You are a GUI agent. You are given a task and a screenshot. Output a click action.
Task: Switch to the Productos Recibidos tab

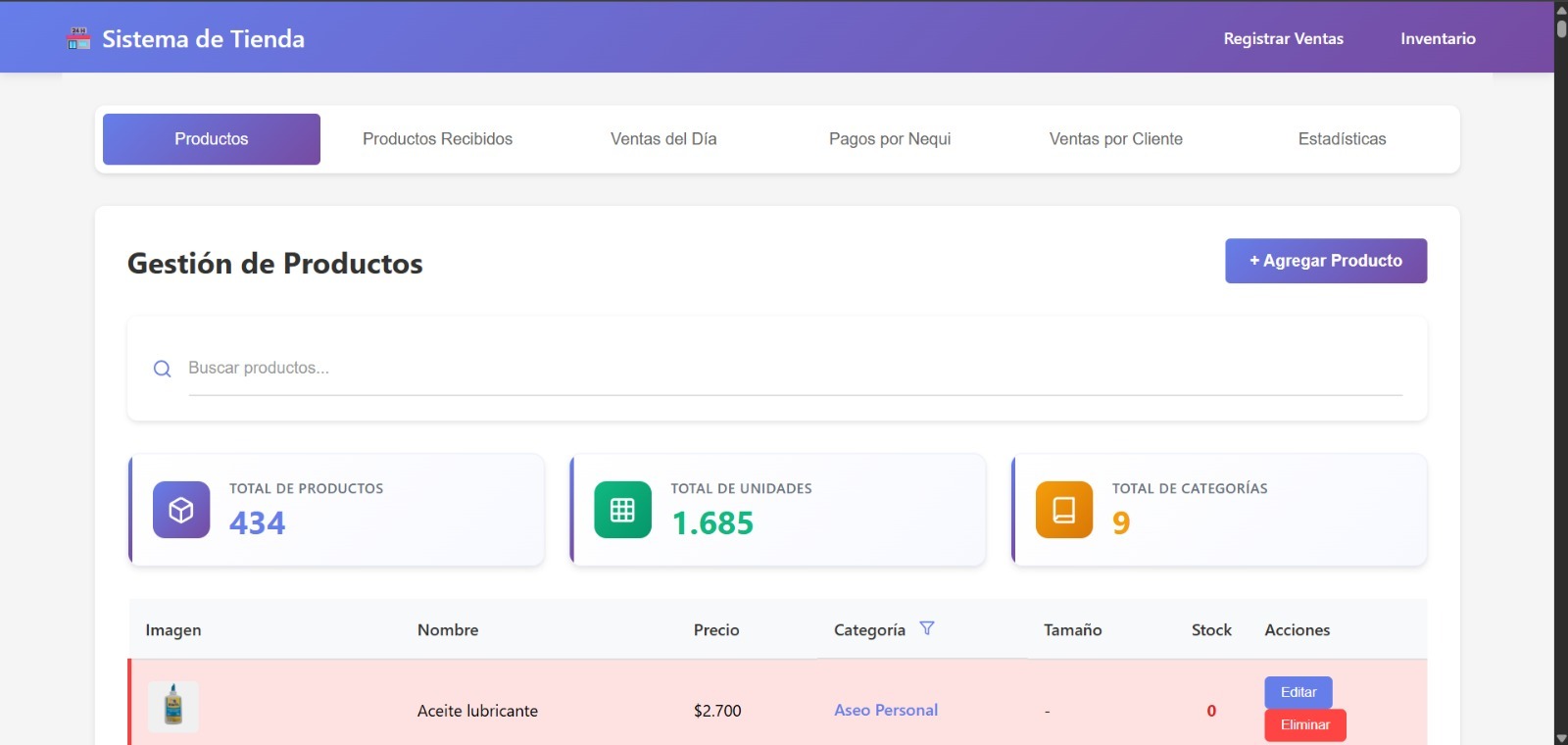[x=437, y=139]
